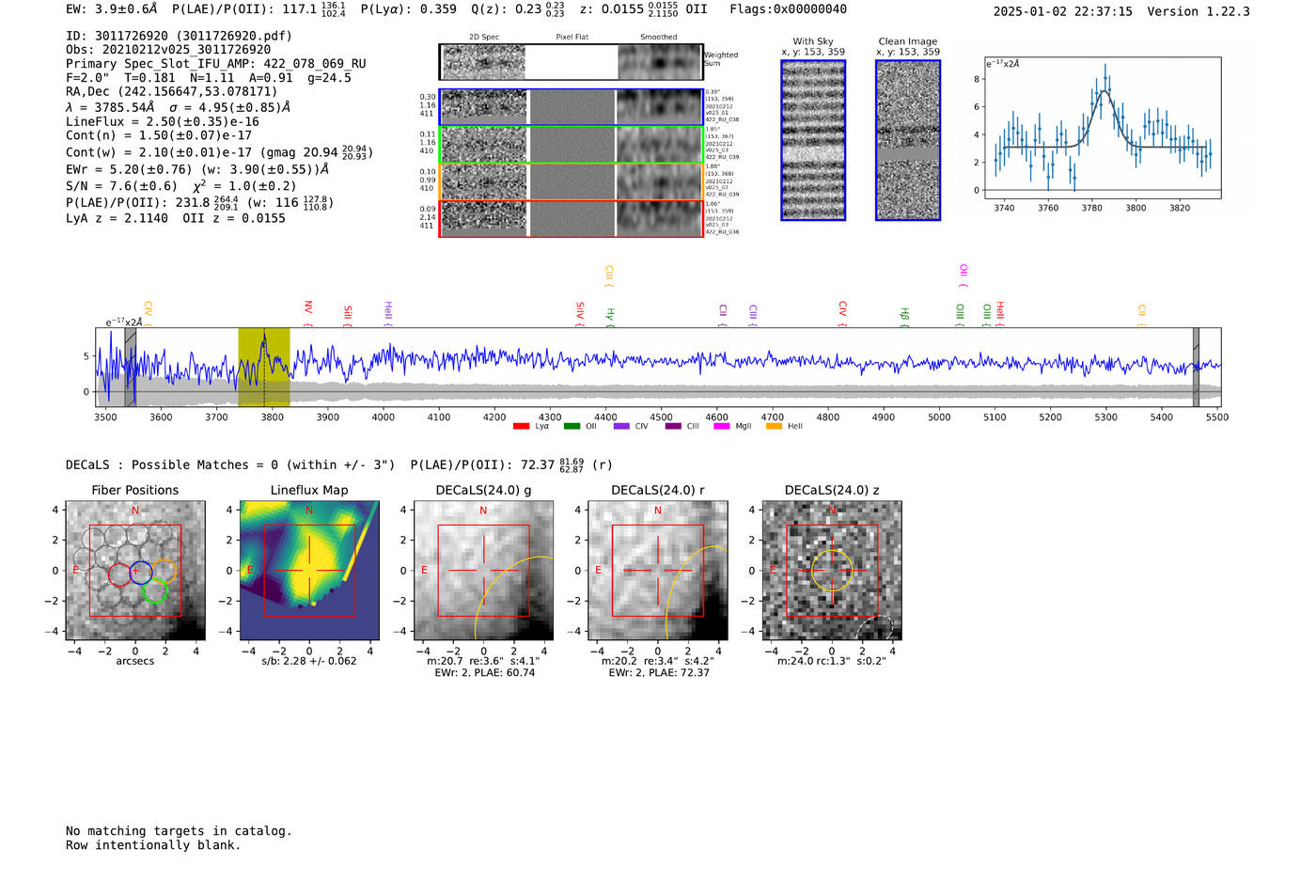
Task: Select the magenta MgII legend swatch
Action: (x=722, y=426)
